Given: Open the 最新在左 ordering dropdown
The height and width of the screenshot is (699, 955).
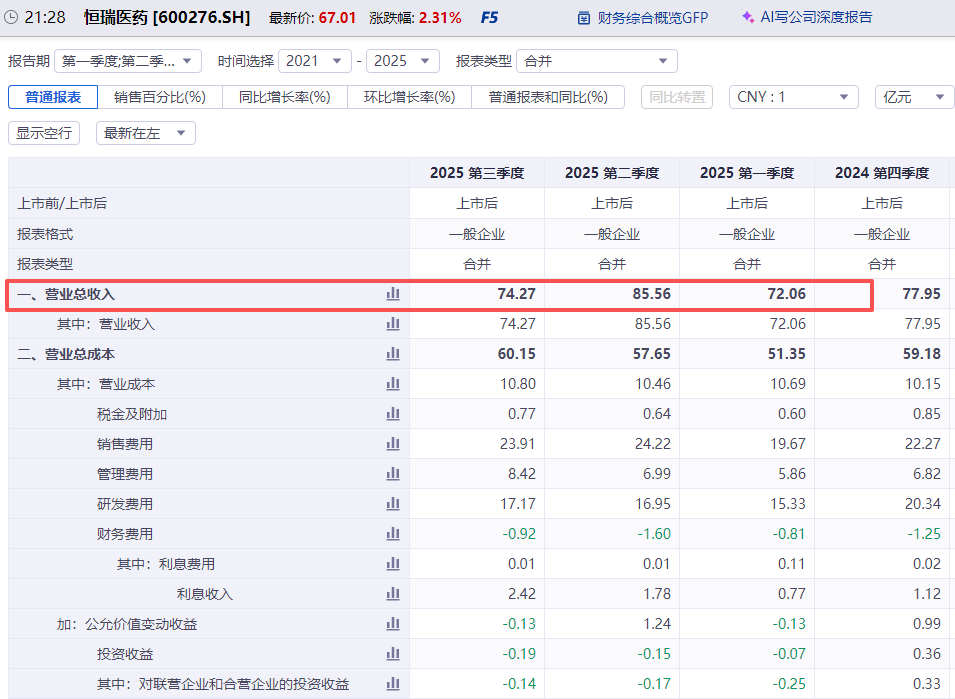Looking at the screenshot, I should coord(145,133).
